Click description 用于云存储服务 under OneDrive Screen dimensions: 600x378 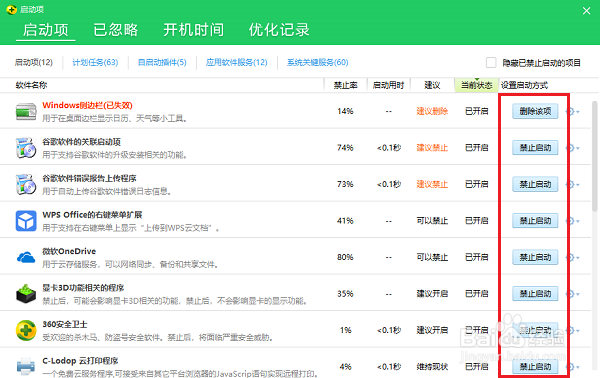130,264
